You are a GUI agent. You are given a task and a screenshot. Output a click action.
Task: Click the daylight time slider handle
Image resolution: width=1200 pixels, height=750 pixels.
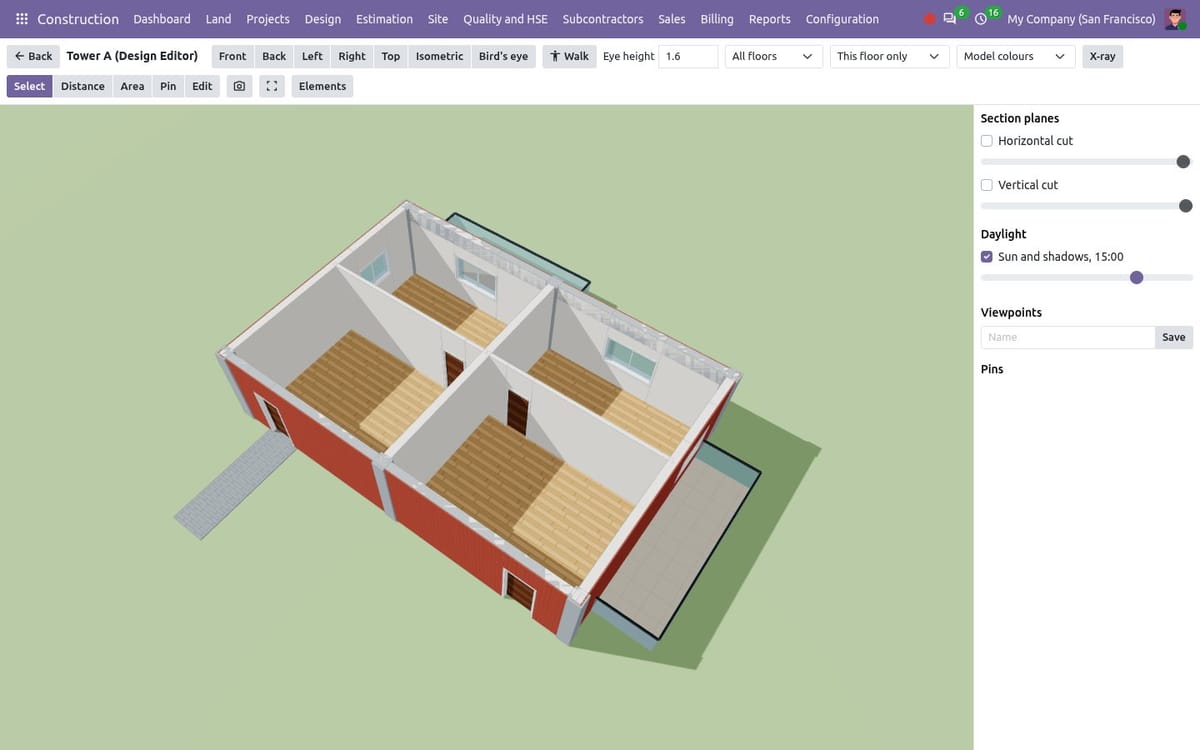(1136, 278)
